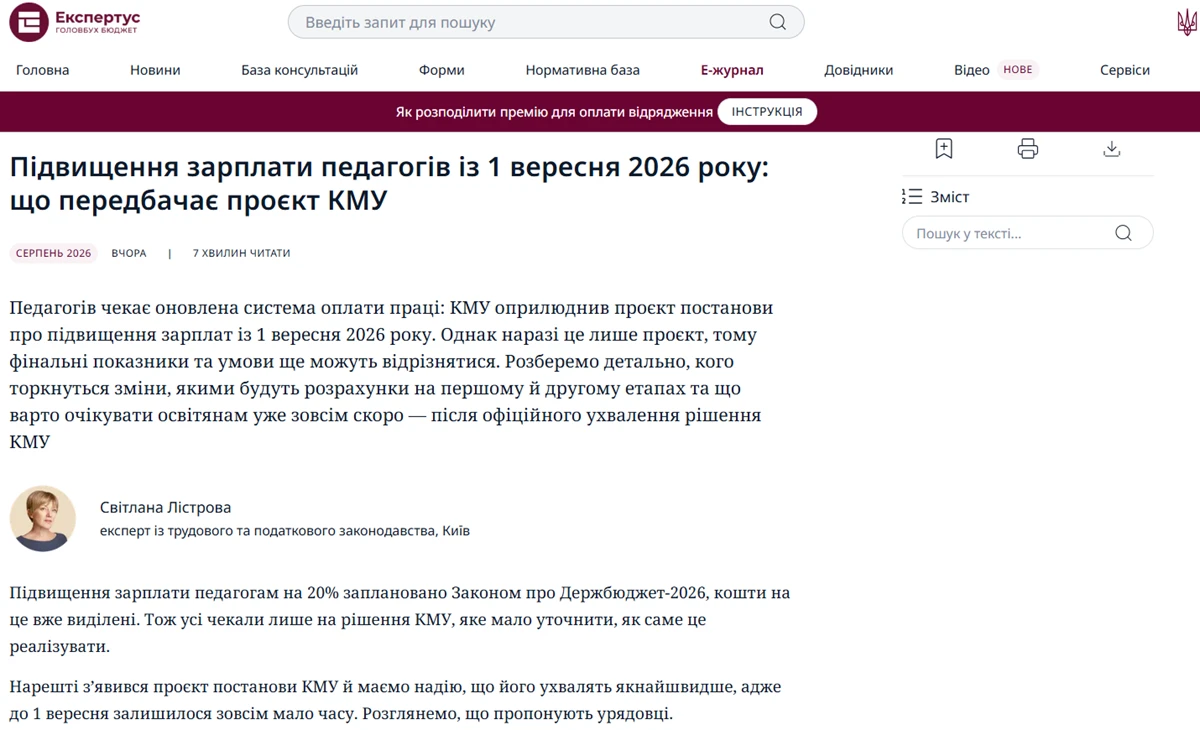The width and height of the screenshot is (1200, 730).
Task: Print the article using the printer icon
Action: coord(1027,149)
